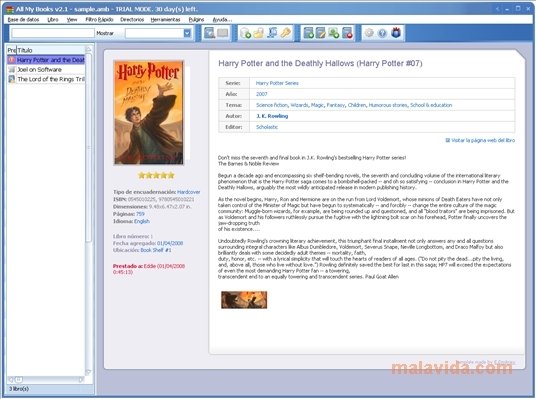Click the Hardcover binding link
Image resolution: width=536 pixels, height=399 pixels.
[x=189, y=192]
